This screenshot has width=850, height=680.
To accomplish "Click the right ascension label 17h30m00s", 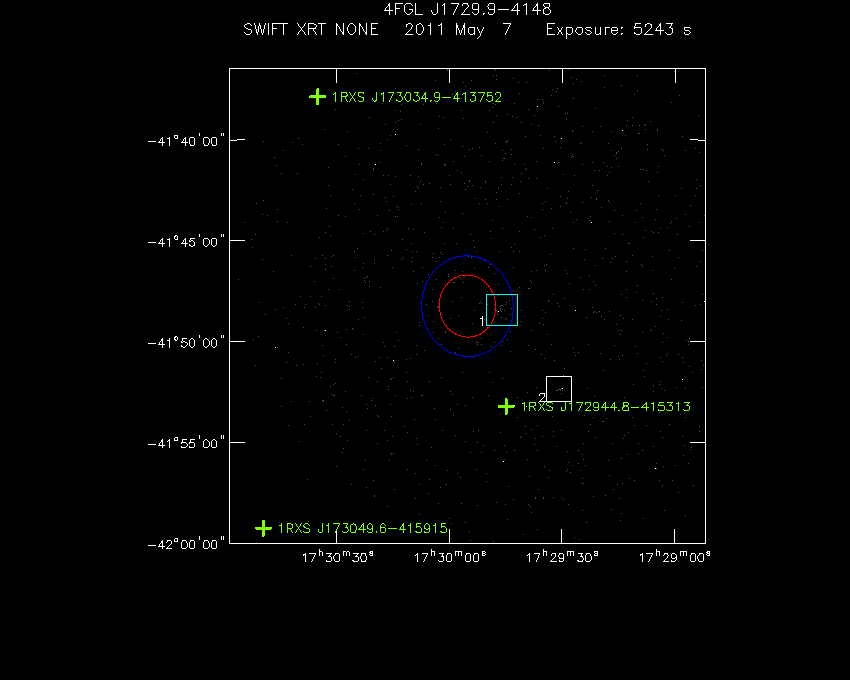I will [x=450, y=557].
